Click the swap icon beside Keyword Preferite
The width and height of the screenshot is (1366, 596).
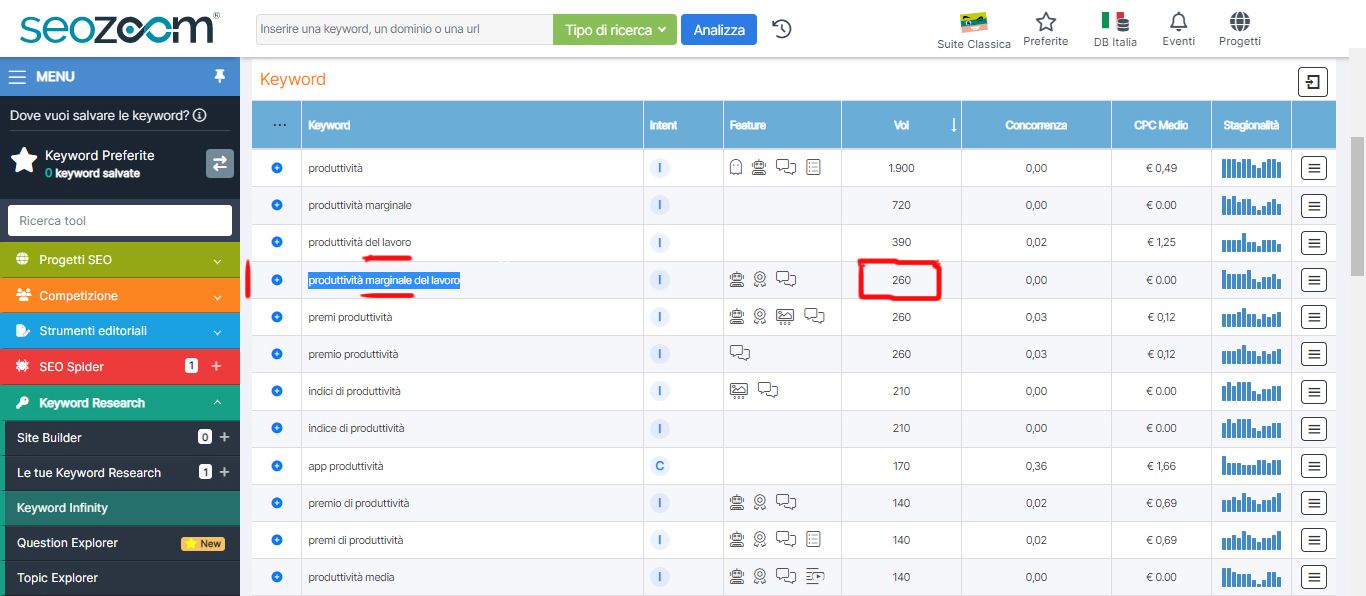click(219, 163)
